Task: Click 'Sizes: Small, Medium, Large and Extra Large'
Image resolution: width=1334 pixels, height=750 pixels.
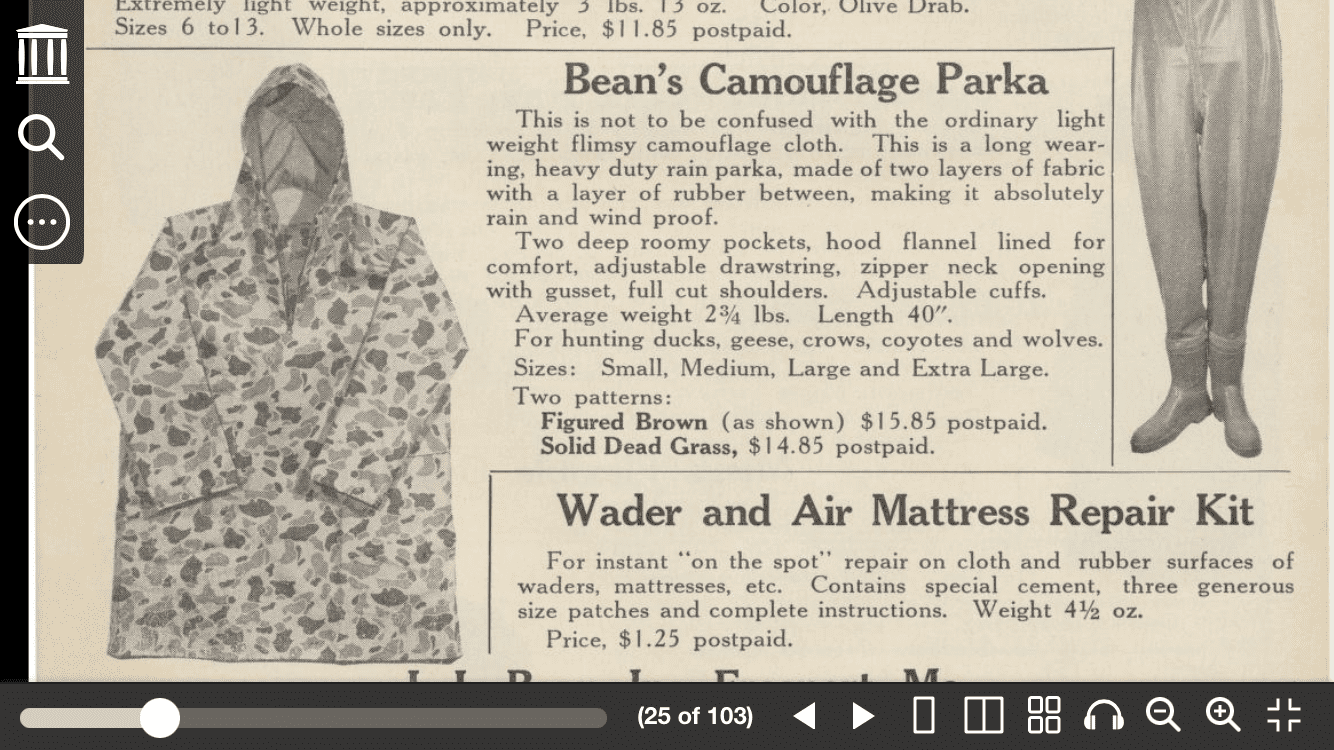Action: [x=781, y=369]
